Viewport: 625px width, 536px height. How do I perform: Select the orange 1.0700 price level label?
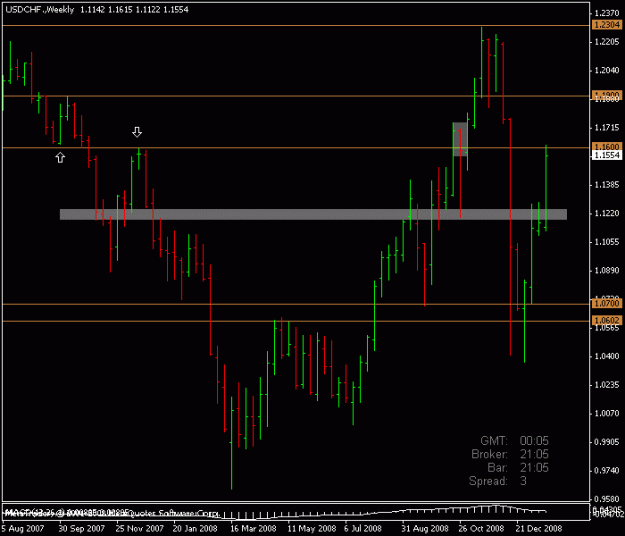coord(607,304)
